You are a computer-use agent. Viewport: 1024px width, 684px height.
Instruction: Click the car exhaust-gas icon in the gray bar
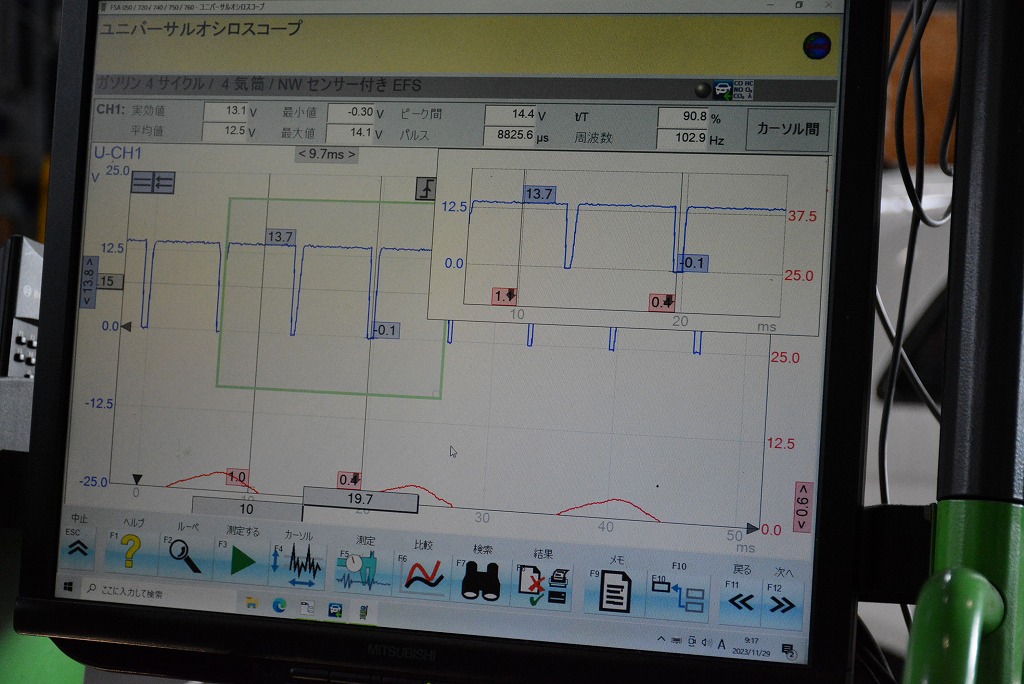(x=722, y=90)
